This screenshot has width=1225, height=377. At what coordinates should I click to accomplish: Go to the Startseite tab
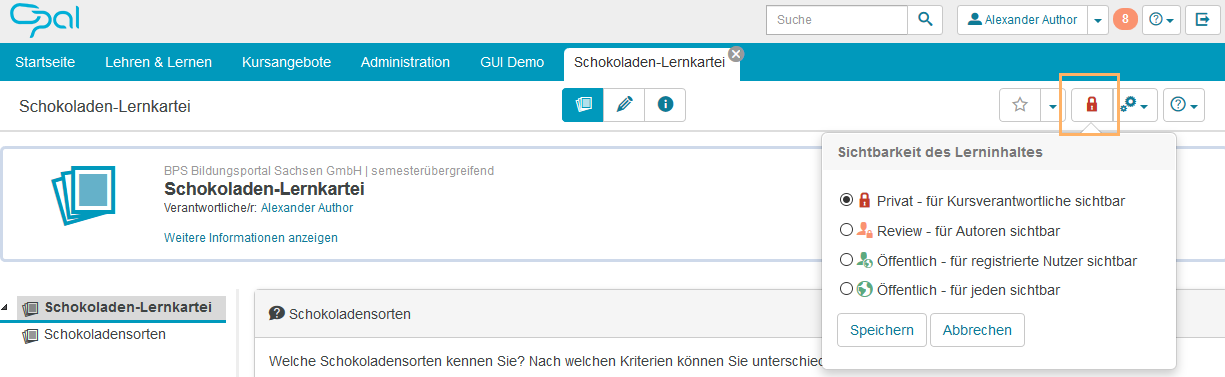pyautogui.click(x=45, y=62)
